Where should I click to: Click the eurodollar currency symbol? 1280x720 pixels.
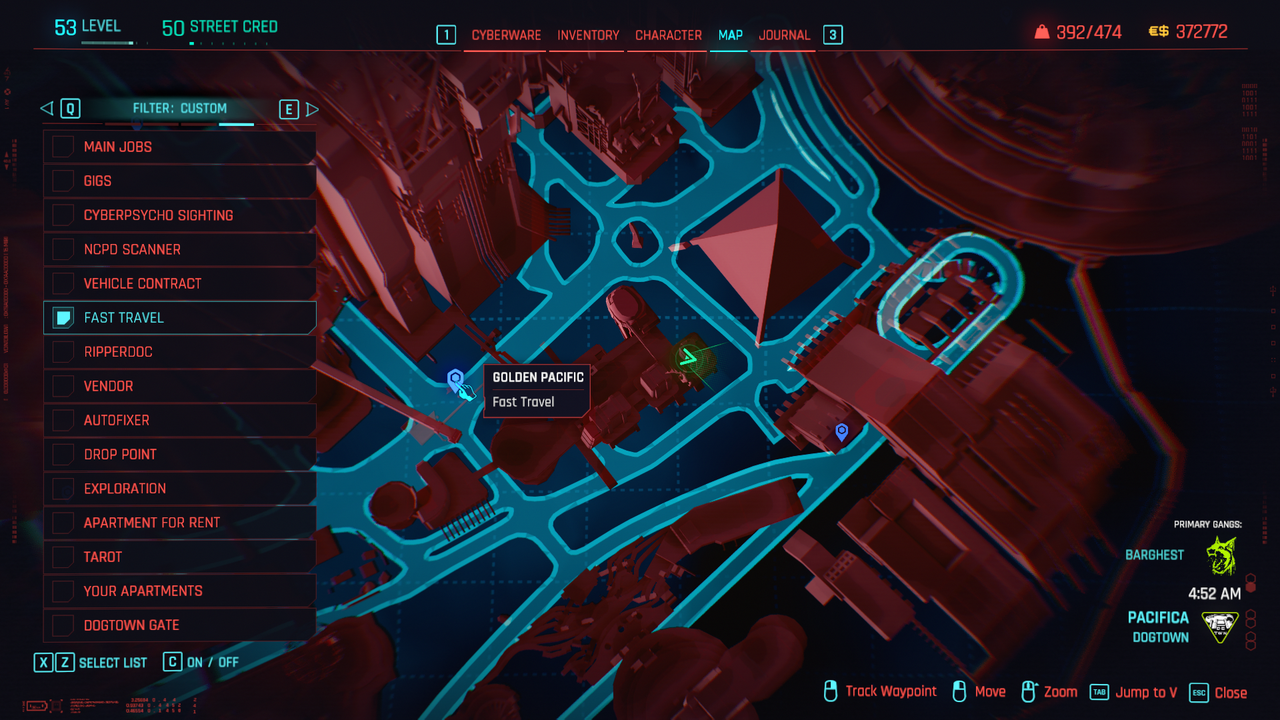pyautogui.click(x=1158, y=32)
